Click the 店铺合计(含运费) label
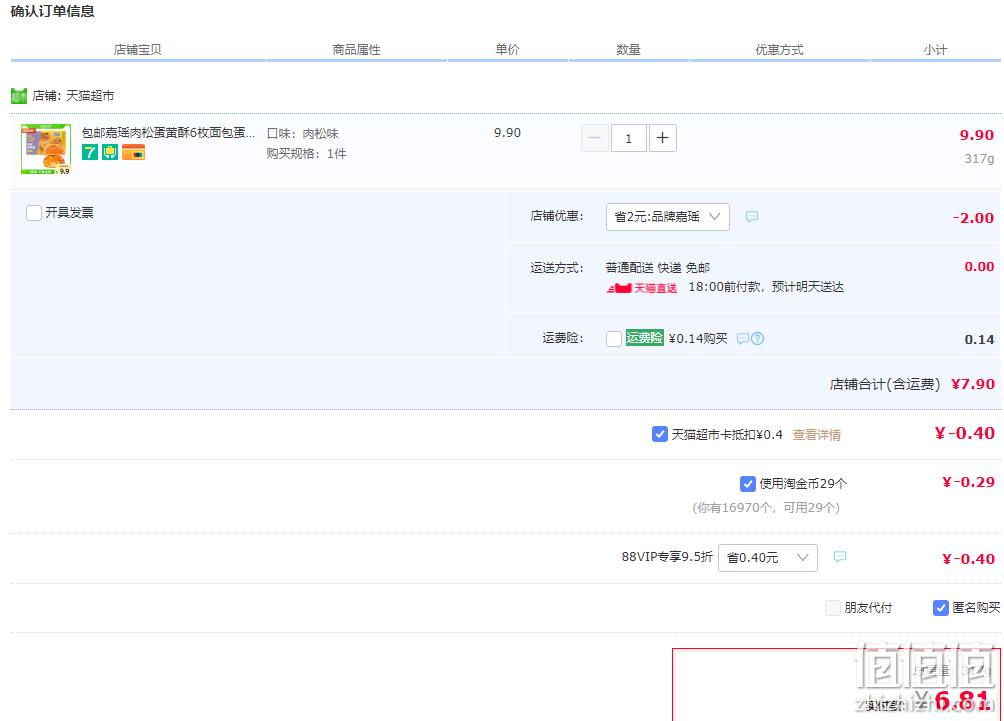The height and width of the screenshot is (721, 1004). 885,384
